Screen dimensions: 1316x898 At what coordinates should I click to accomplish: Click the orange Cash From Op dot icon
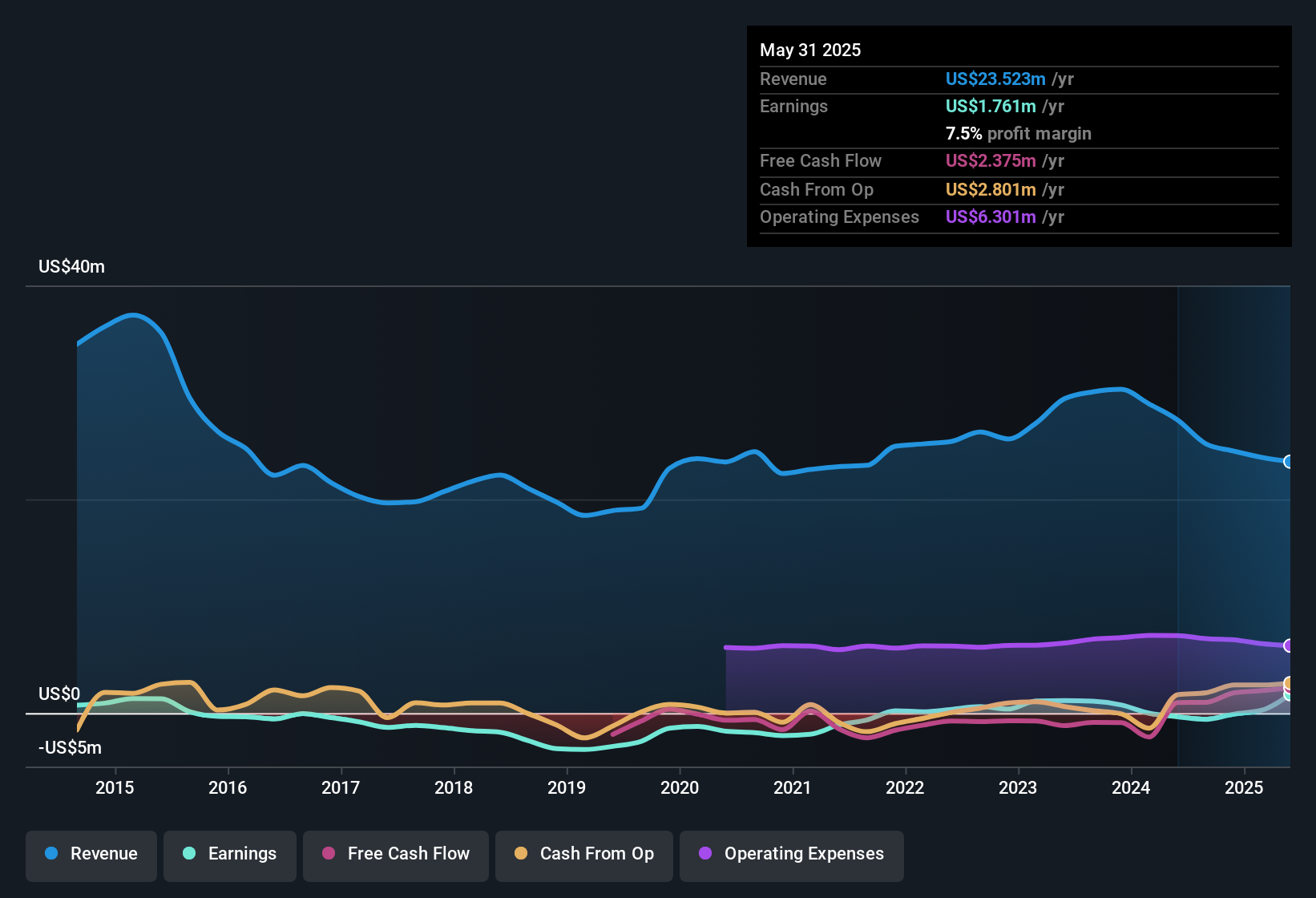tap(522, 854)
